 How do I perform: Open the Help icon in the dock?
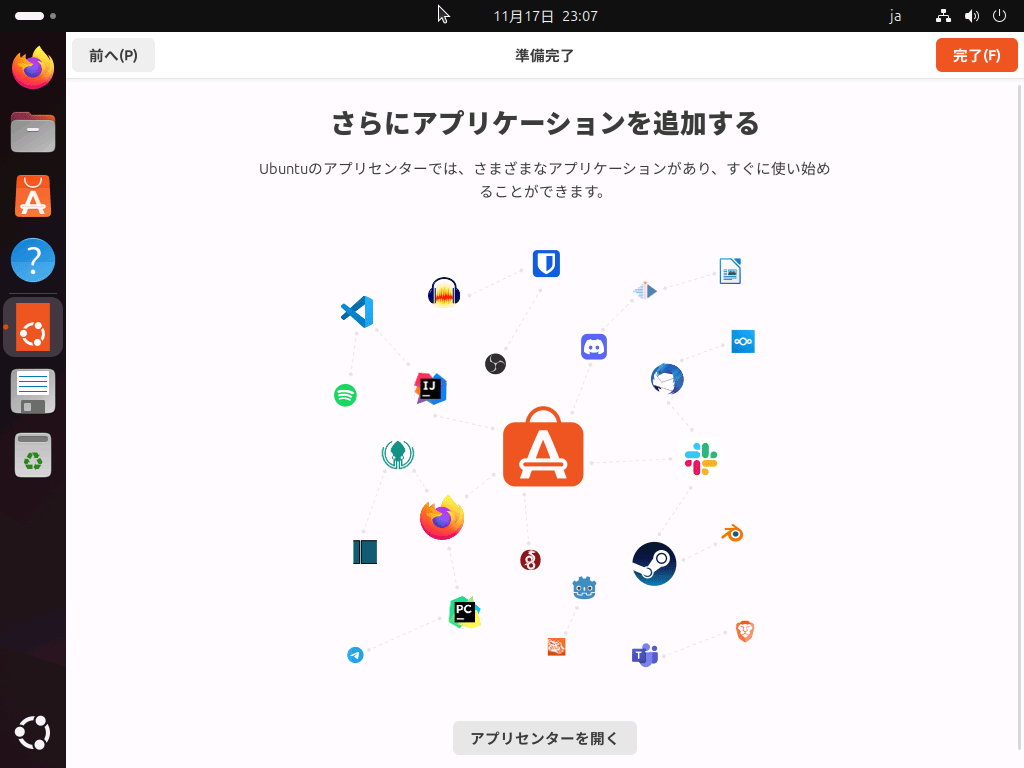pyautogui.click(x=33, y=260)
